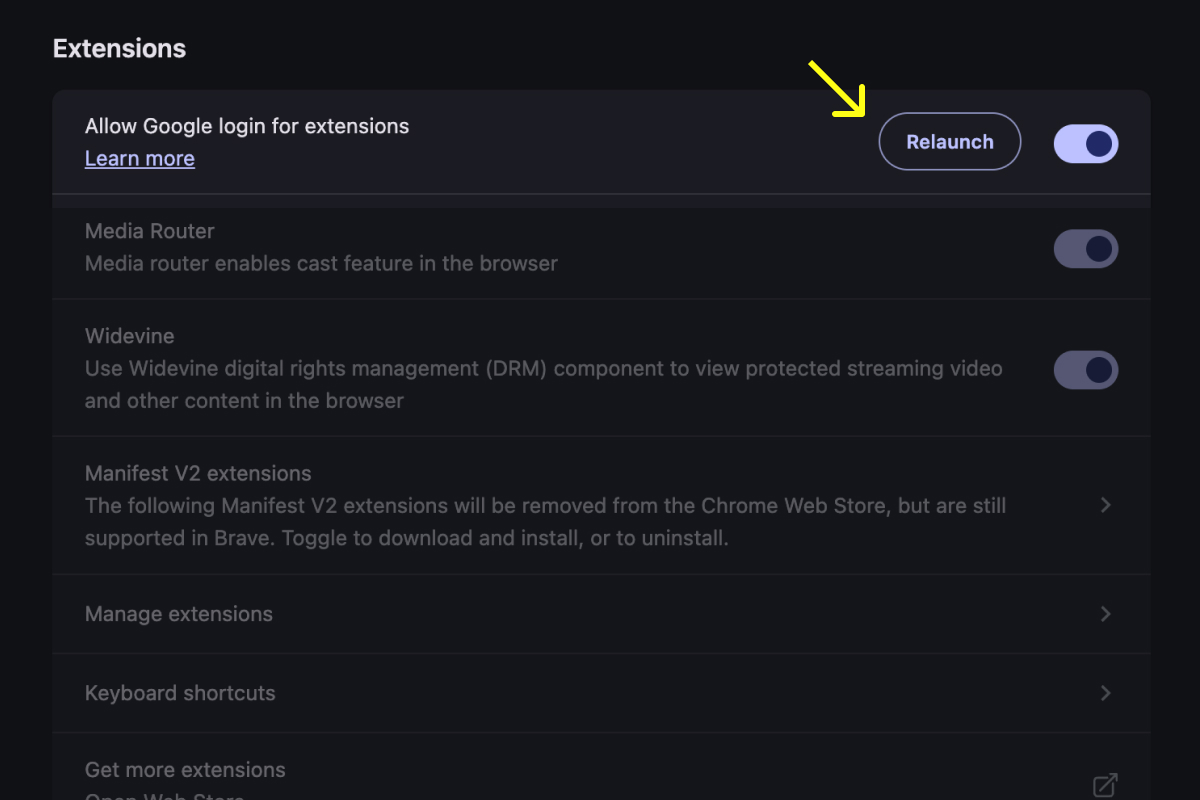The image size is (1200, 800).
Task: Follow the Learn more link
Action: click(139, 158)
